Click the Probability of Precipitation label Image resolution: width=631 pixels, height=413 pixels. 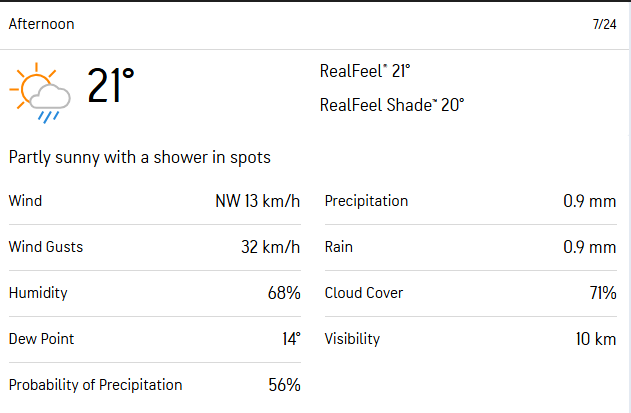pos(96,385)
